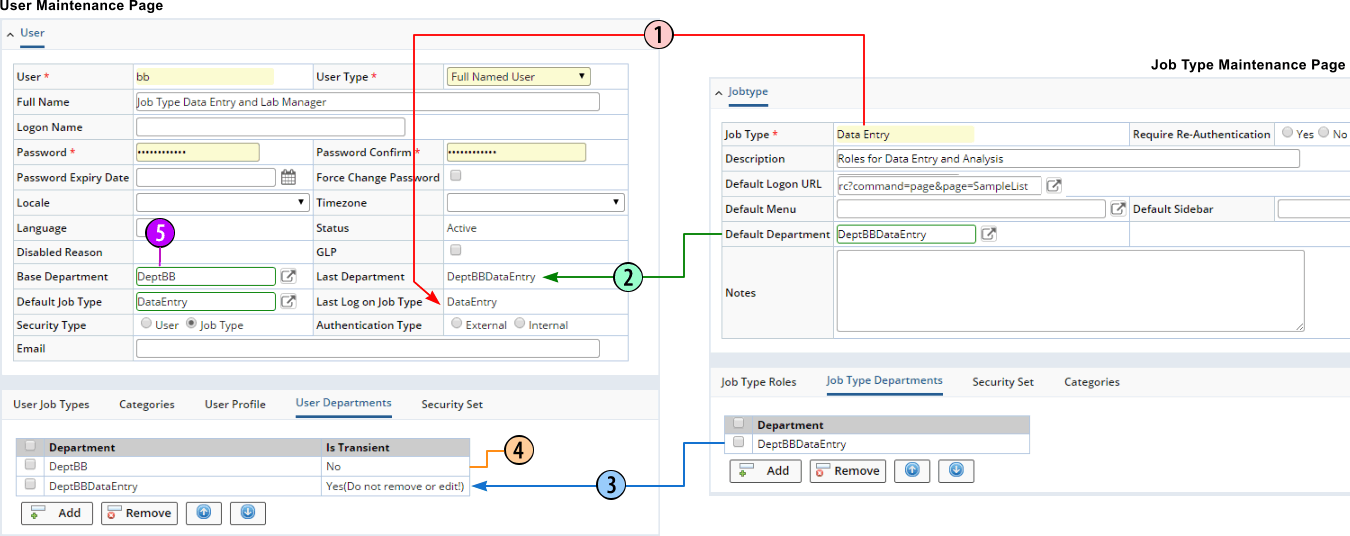The image size is (1350, 536).
Task: Click the Base Department field
Action: pyautogui.click(x=205, y=276)
